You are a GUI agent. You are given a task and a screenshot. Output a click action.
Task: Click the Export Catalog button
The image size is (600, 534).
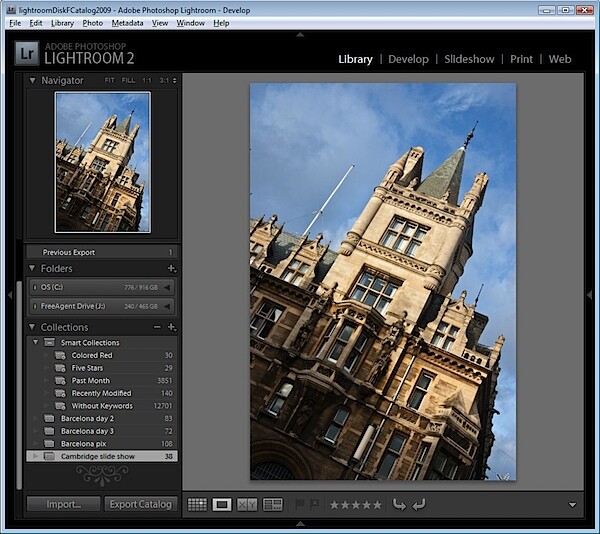coord(141,504)
